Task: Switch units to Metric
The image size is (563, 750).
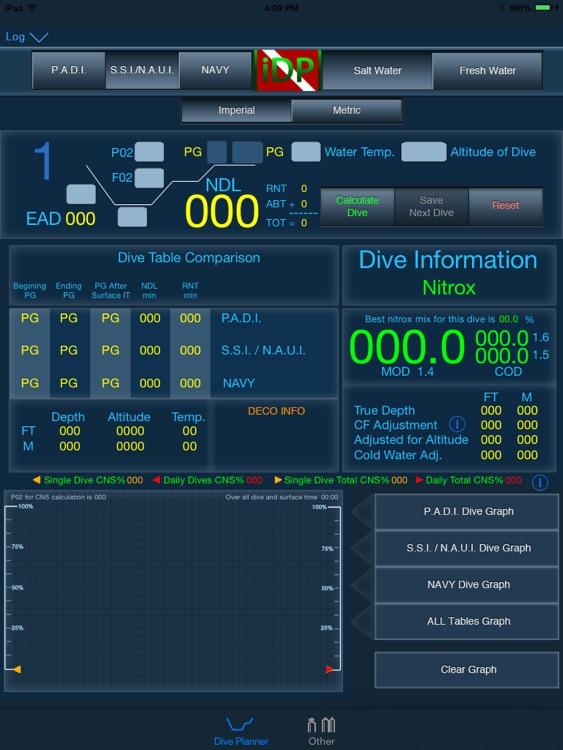Action: pos(346,110)
